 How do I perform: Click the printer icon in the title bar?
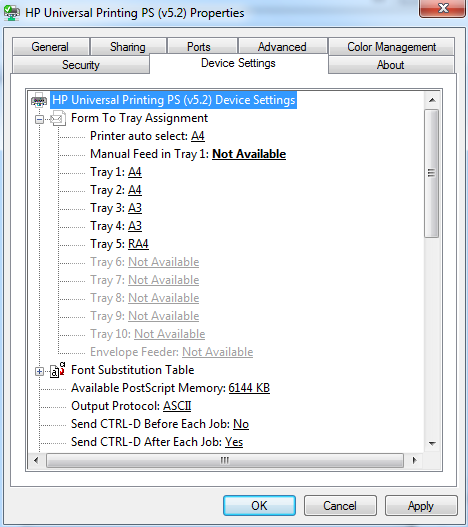pos(11,13)
